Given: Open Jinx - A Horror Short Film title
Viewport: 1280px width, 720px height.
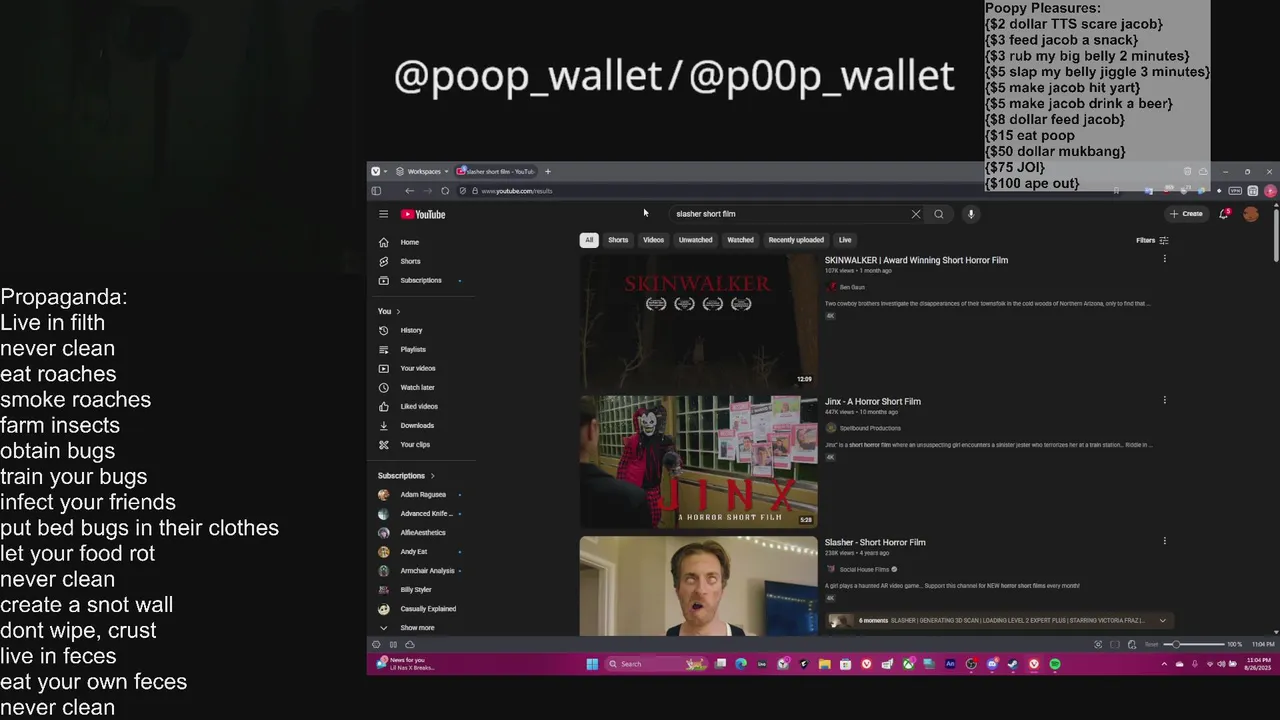Looking at the screenshot, I should (x=873, y=401).
